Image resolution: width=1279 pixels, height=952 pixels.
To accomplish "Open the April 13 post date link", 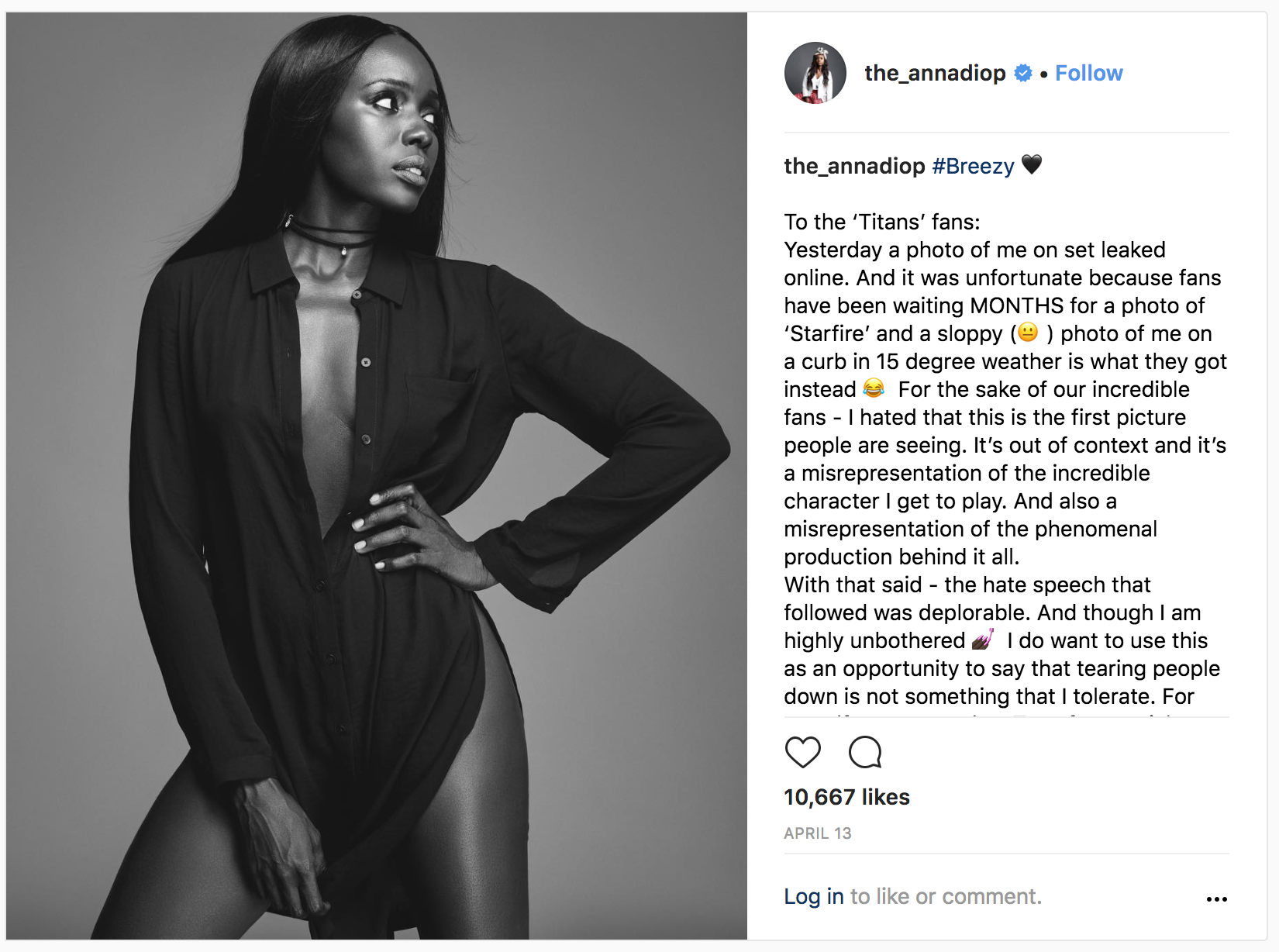I will click(x=817, y=833).
